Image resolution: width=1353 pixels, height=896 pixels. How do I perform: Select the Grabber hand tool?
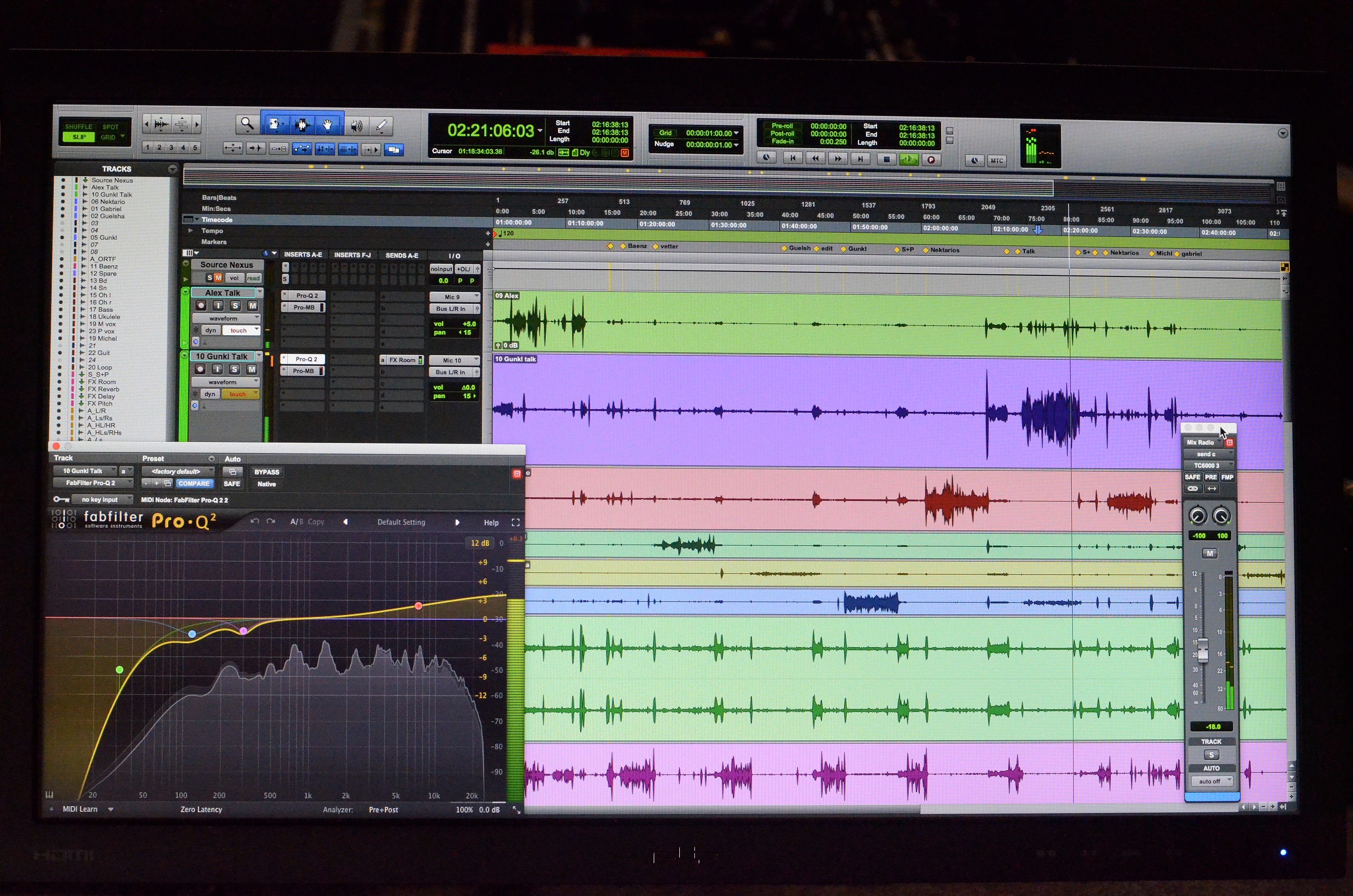(x=327, y=125)
